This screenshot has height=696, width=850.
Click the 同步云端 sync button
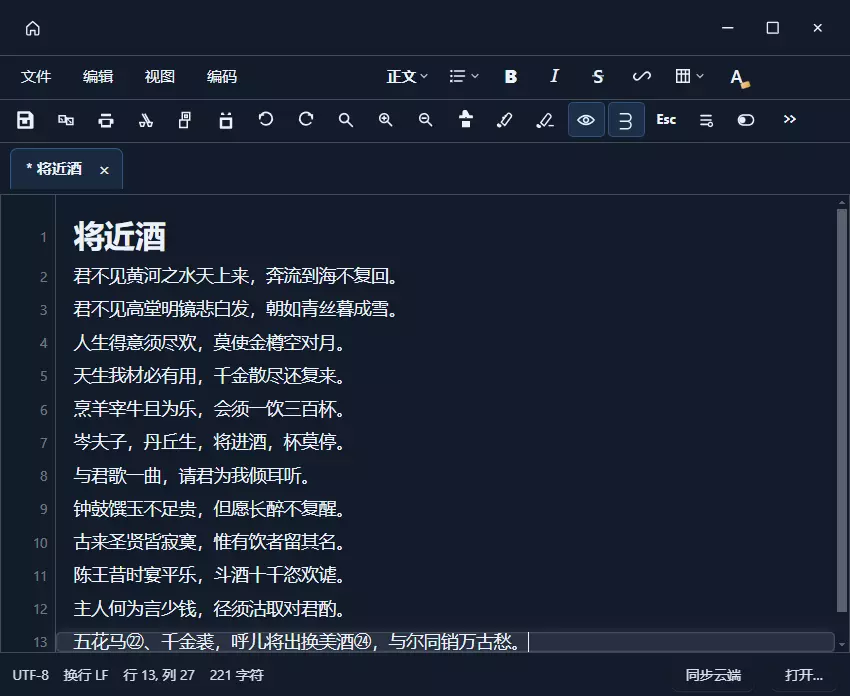click(713, 675)
